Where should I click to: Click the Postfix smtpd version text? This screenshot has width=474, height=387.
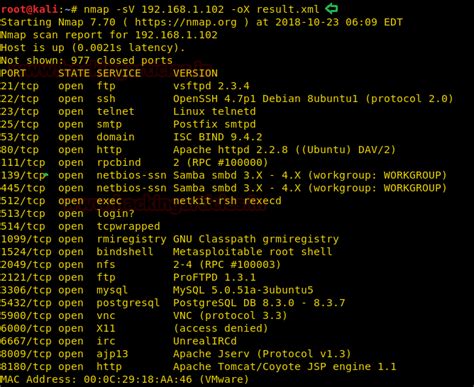(214, 124)
